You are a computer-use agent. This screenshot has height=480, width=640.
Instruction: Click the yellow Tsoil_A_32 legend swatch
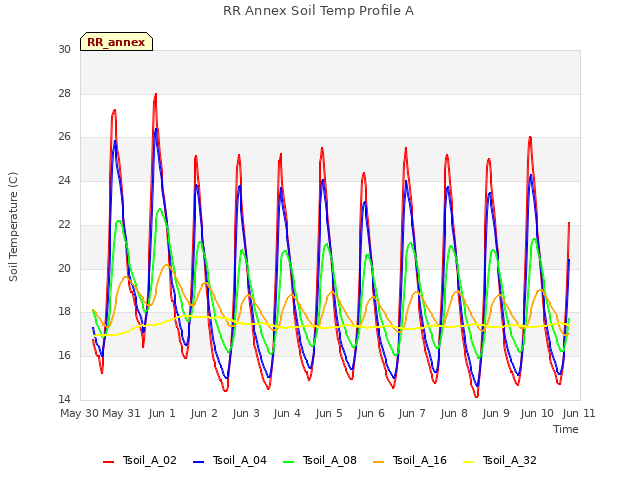pos(469,462)
